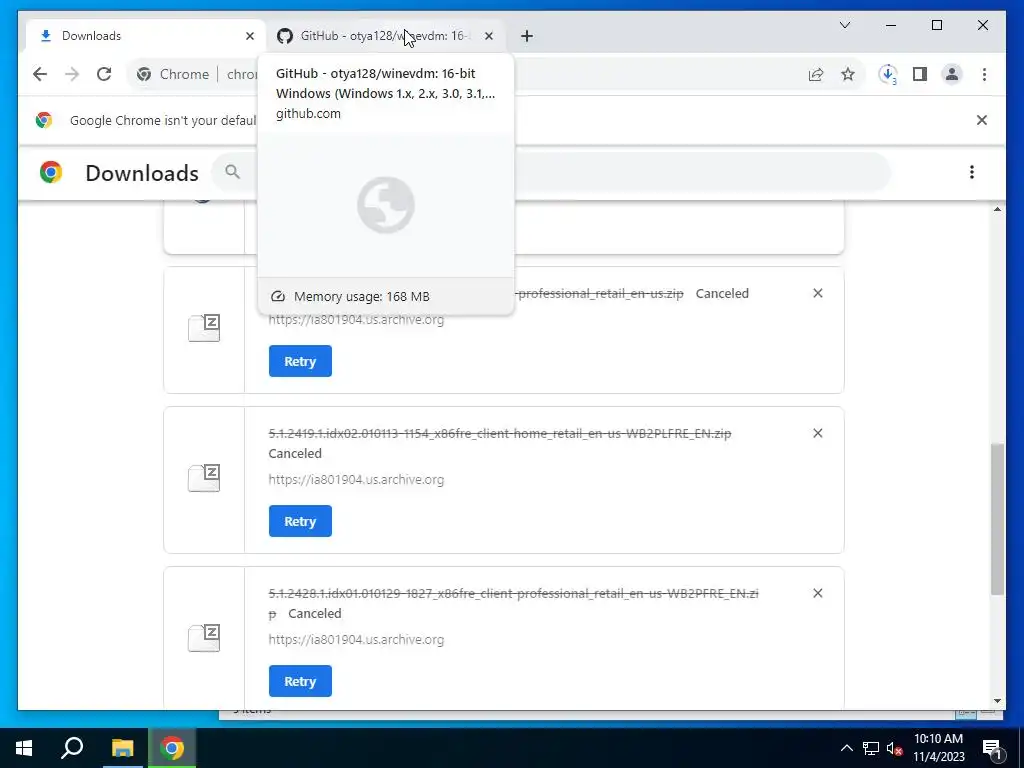Go back to previous page

point(40,74)
